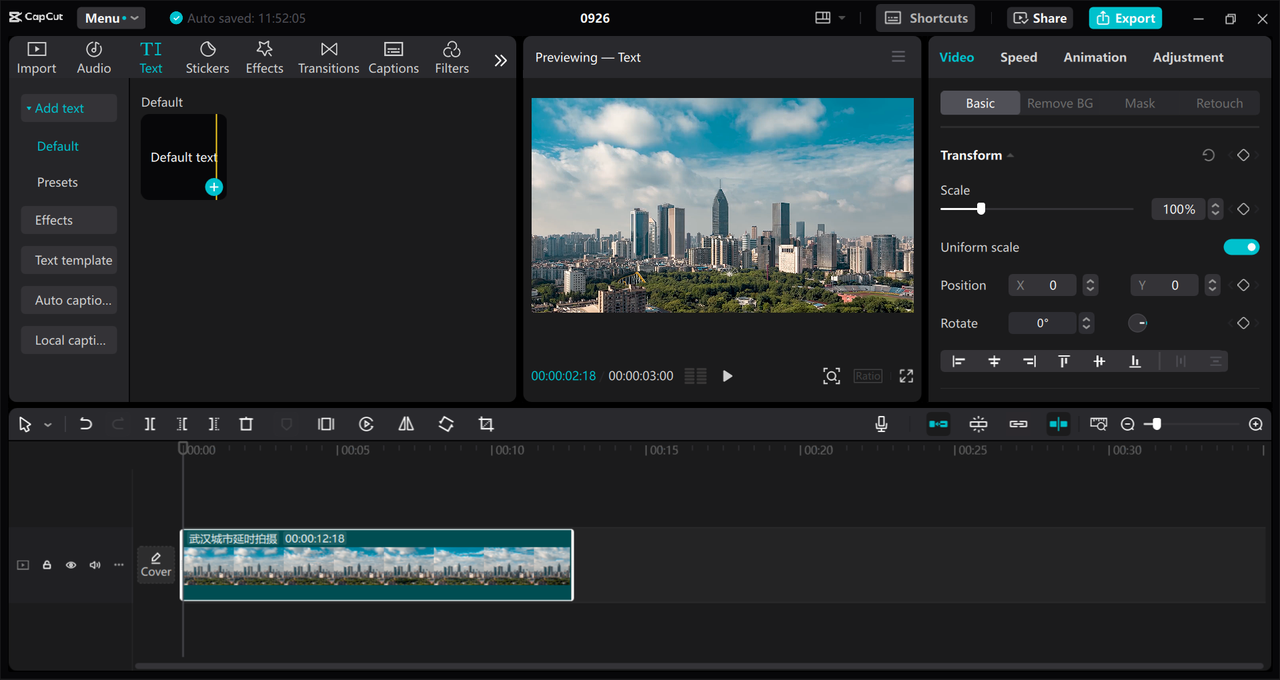1280x680 pixels.
Task: Switch to the Audio tab
Action: pyautogui.click(x=94, y=58)
